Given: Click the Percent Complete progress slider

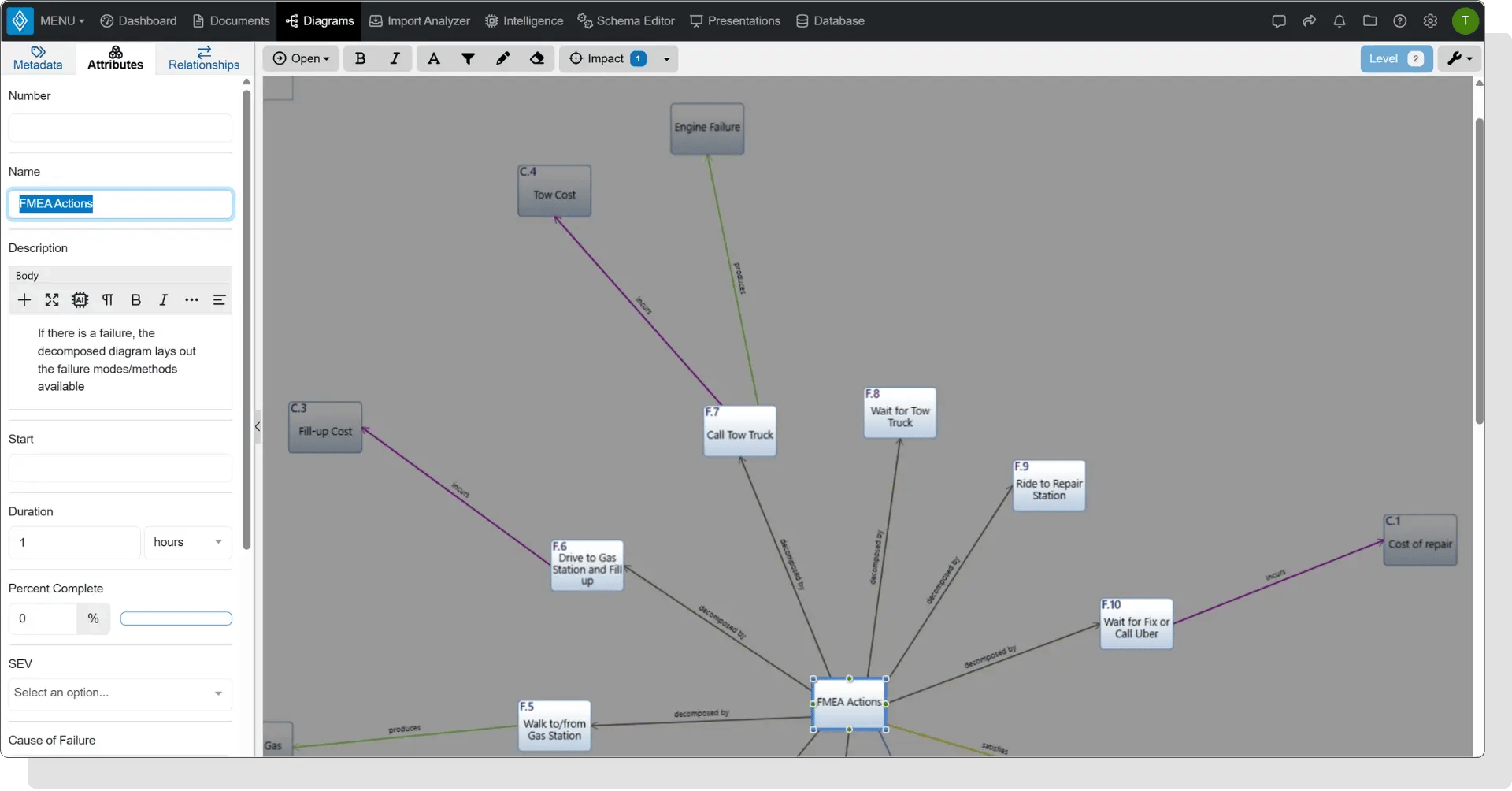Looking at the screenshot, I should tap(176, 619).
